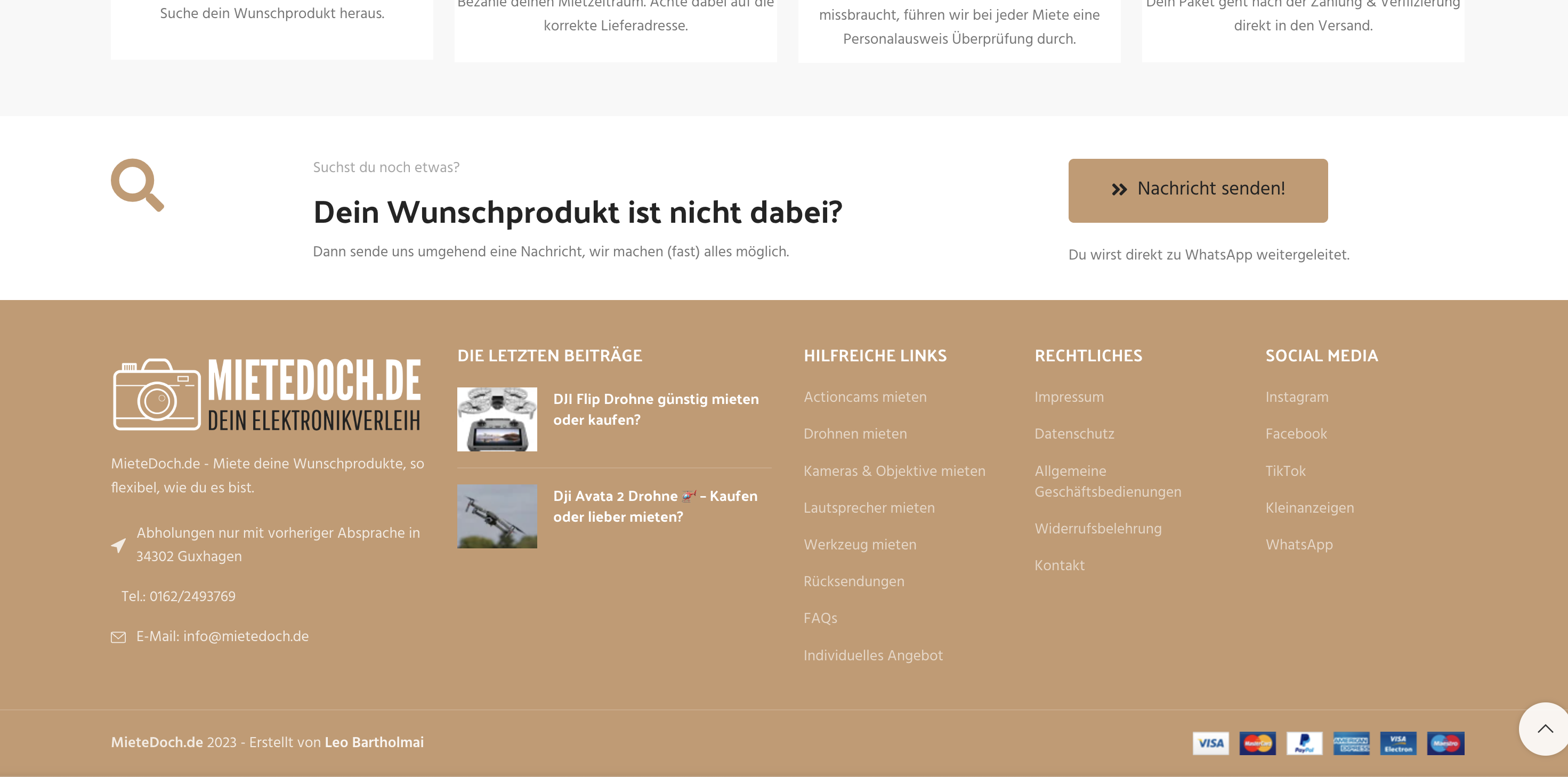
Task: Open the Drohnen mieten link
Action: (854, 434)
